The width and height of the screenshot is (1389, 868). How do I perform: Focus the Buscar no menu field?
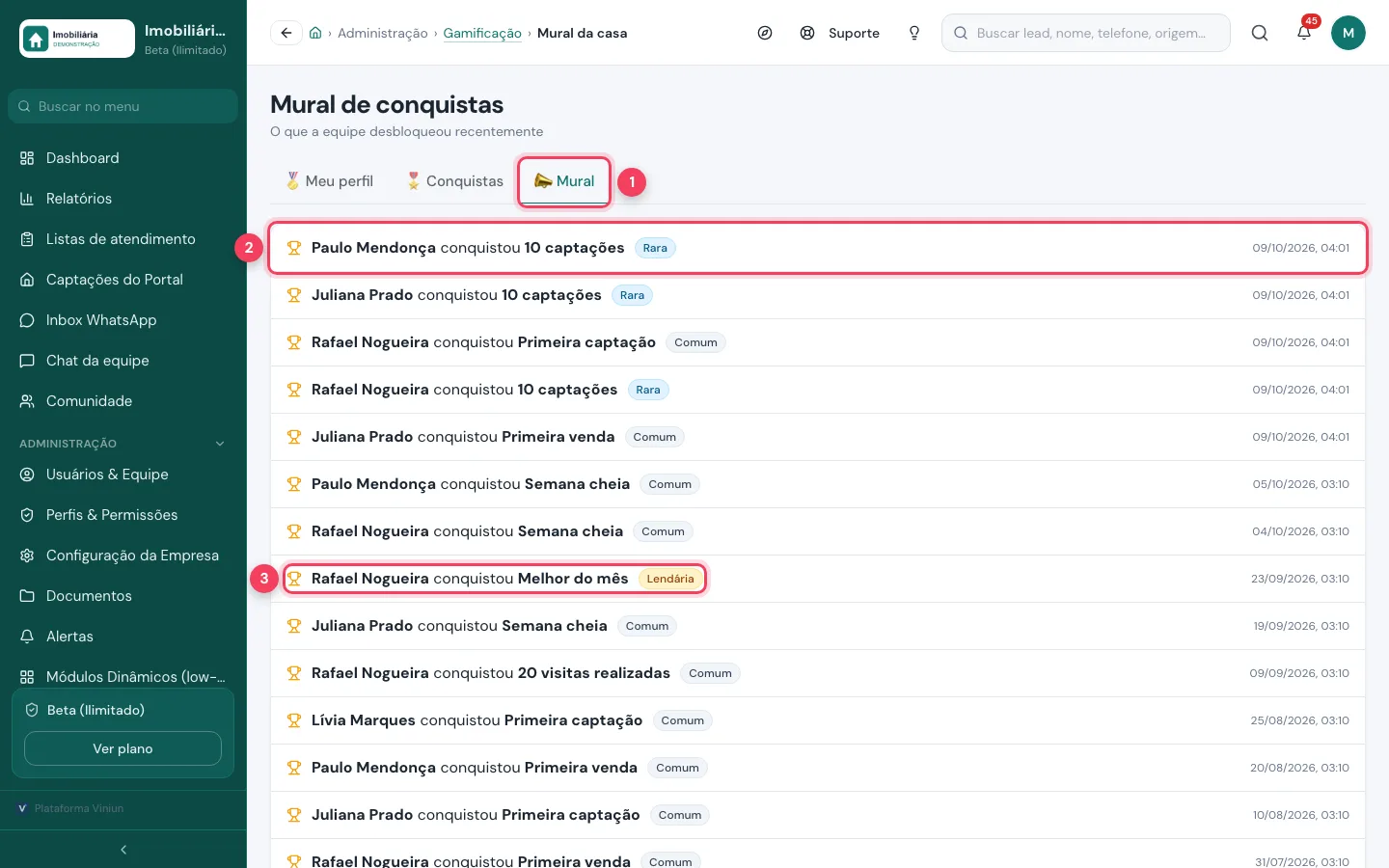coord(123,106)
